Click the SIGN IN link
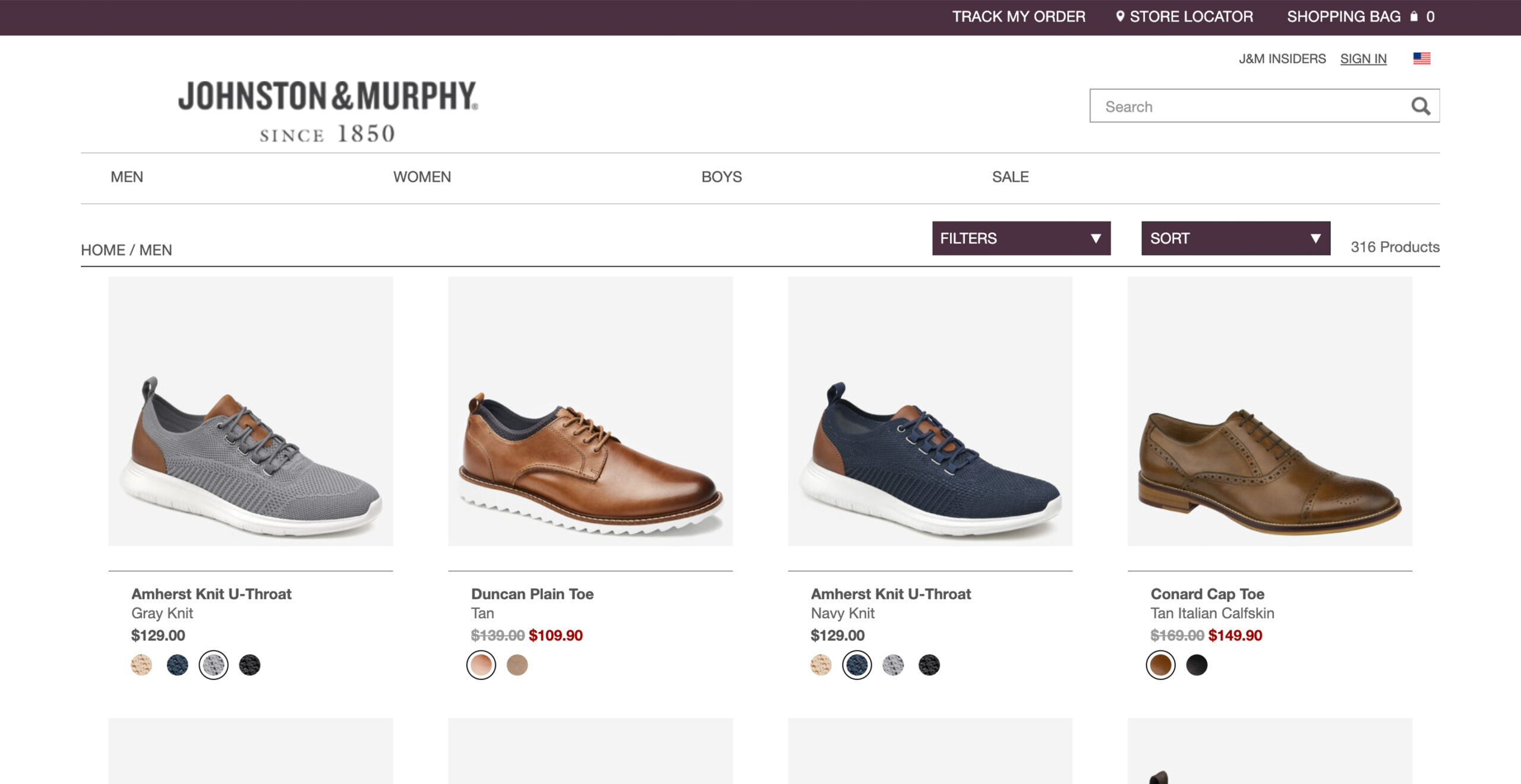This screenshot has height=784, width=1521. [x=1363, y=58]
